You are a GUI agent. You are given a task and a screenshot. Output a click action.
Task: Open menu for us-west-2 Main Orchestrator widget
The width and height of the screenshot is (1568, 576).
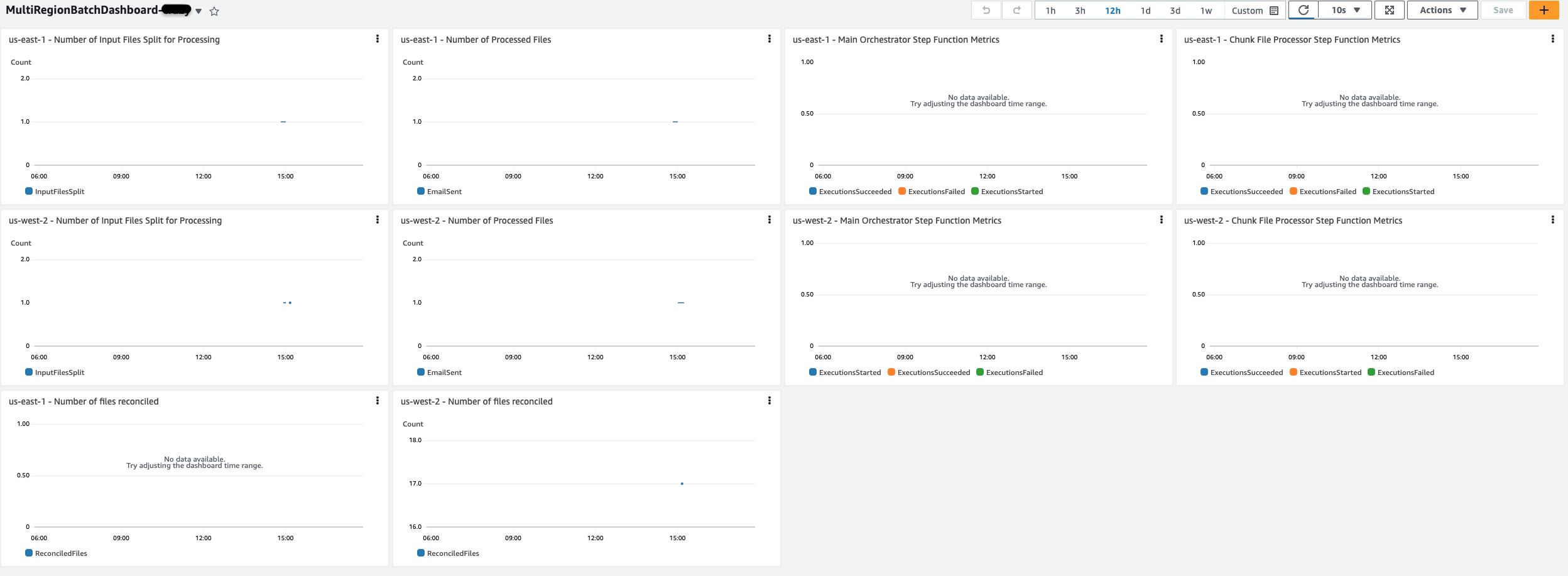[x=1162, y=220]
